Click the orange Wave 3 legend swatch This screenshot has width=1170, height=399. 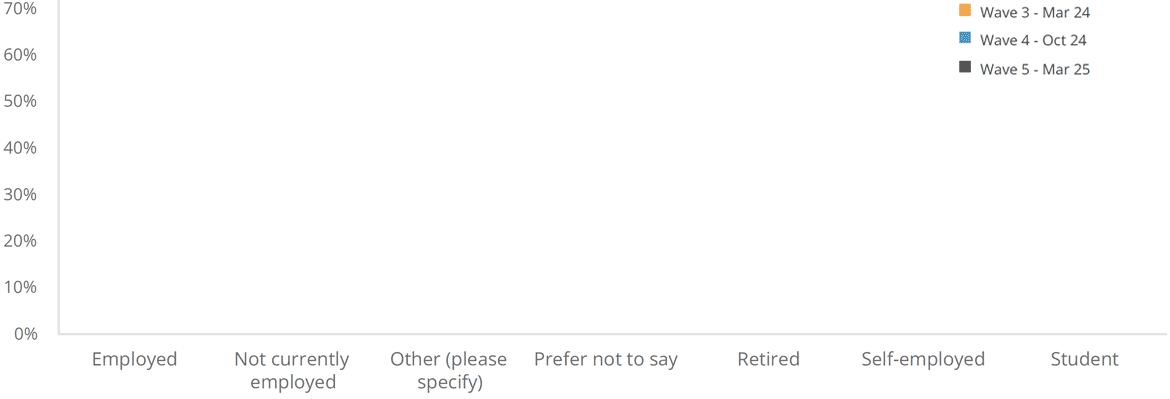coord(965,10)
